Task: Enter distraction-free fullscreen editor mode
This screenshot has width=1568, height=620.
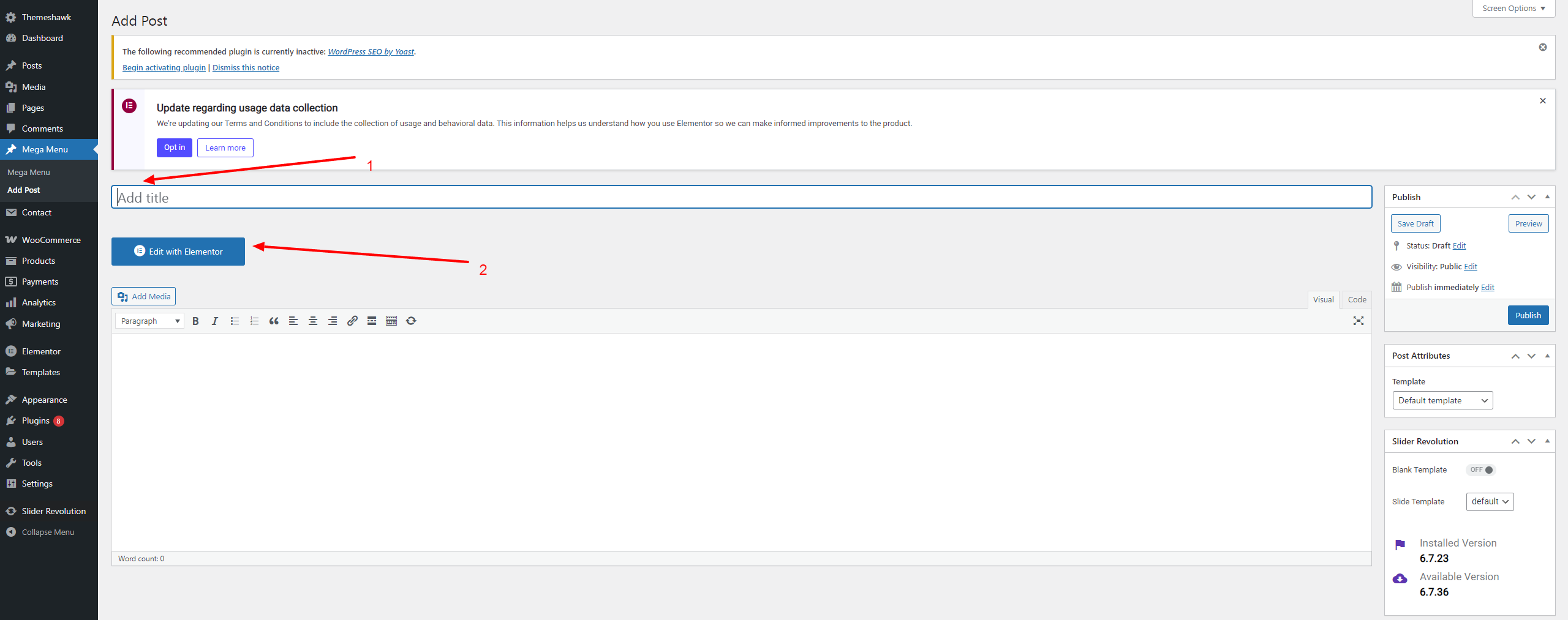Action: [x=1358, y=321]
